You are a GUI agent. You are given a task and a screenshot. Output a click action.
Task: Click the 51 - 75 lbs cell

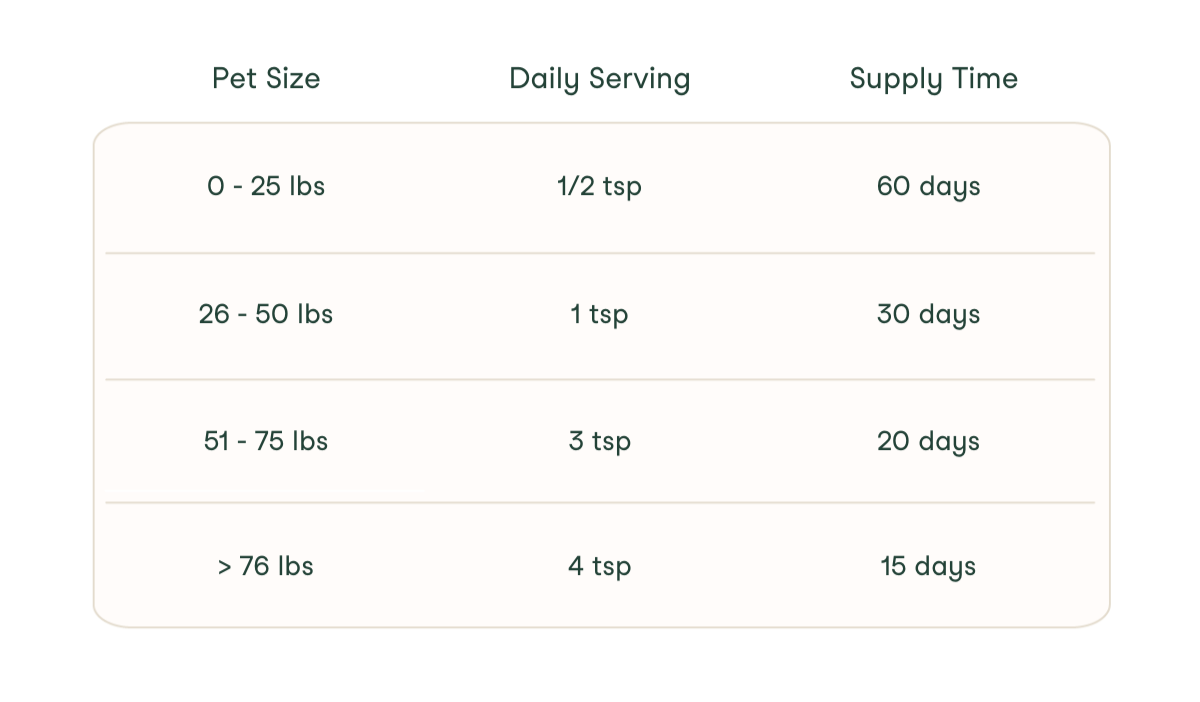coord(266,441)
